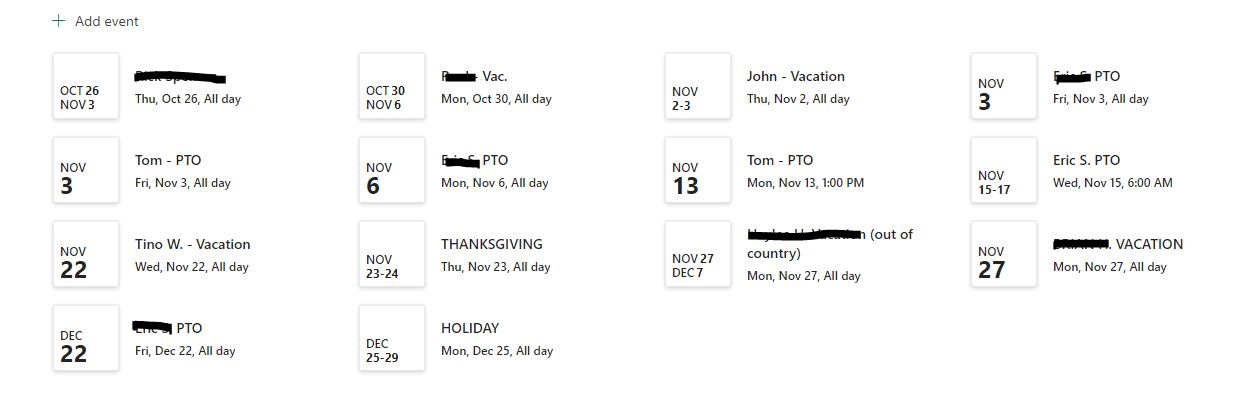Open the Tino W. - Vacation event
The width and height of the screenshot is (1250, 409).
pyautogui.click(x=192, y=245)
